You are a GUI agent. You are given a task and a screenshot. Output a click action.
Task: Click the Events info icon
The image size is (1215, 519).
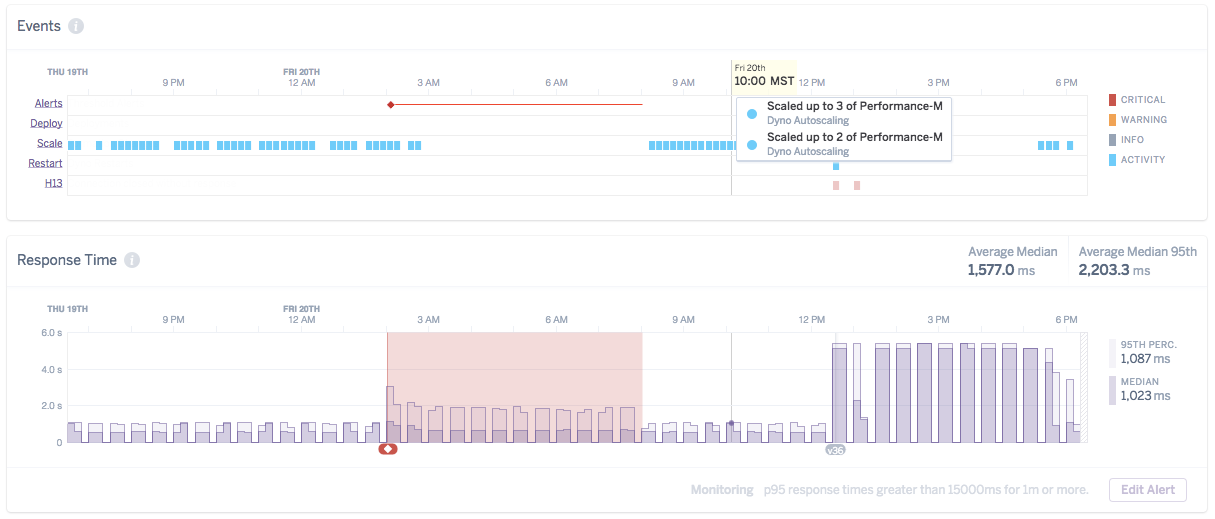coord(76,26)
